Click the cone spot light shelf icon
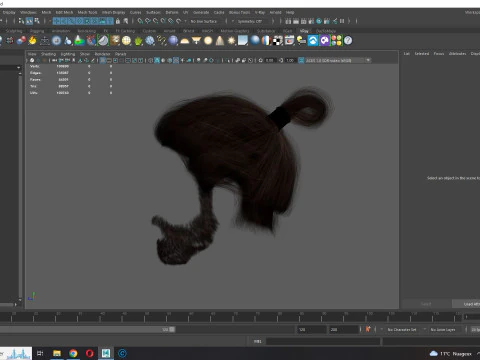480x360 pixels. pos(220,41)
